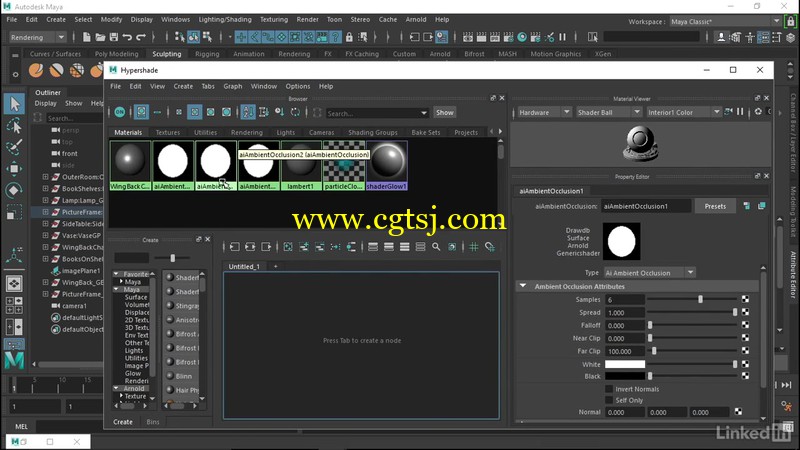The image size is (800, 450).
Task: Enable the Invert Normals checkbox
Action: point(609,389)
